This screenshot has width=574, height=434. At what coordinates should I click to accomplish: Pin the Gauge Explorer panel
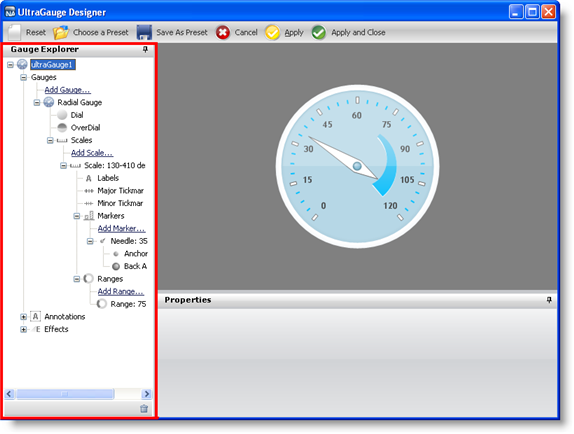(145, 49)
